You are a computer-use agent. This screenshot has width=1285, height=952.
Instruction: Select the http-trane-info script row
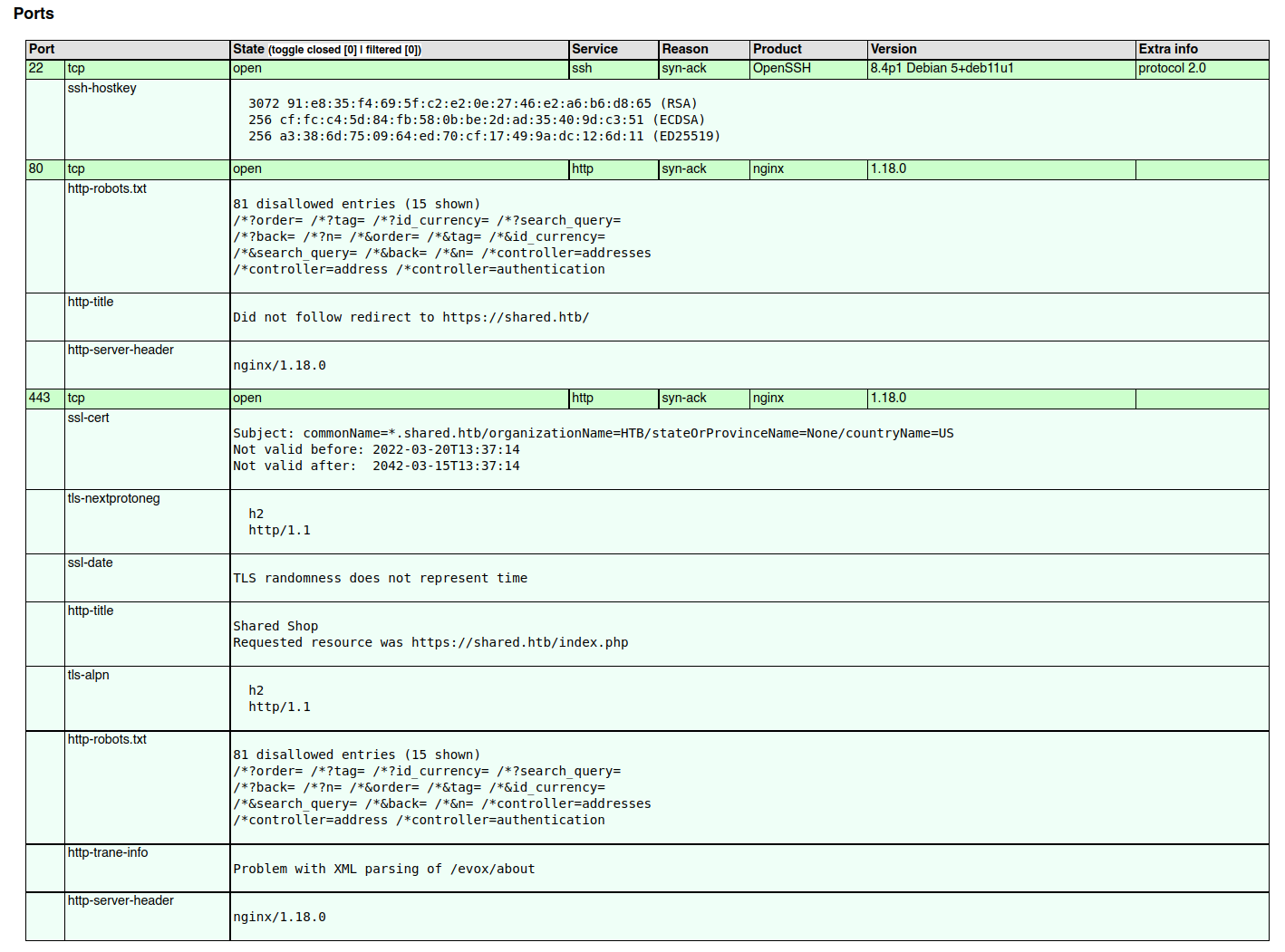pos(108,852)
